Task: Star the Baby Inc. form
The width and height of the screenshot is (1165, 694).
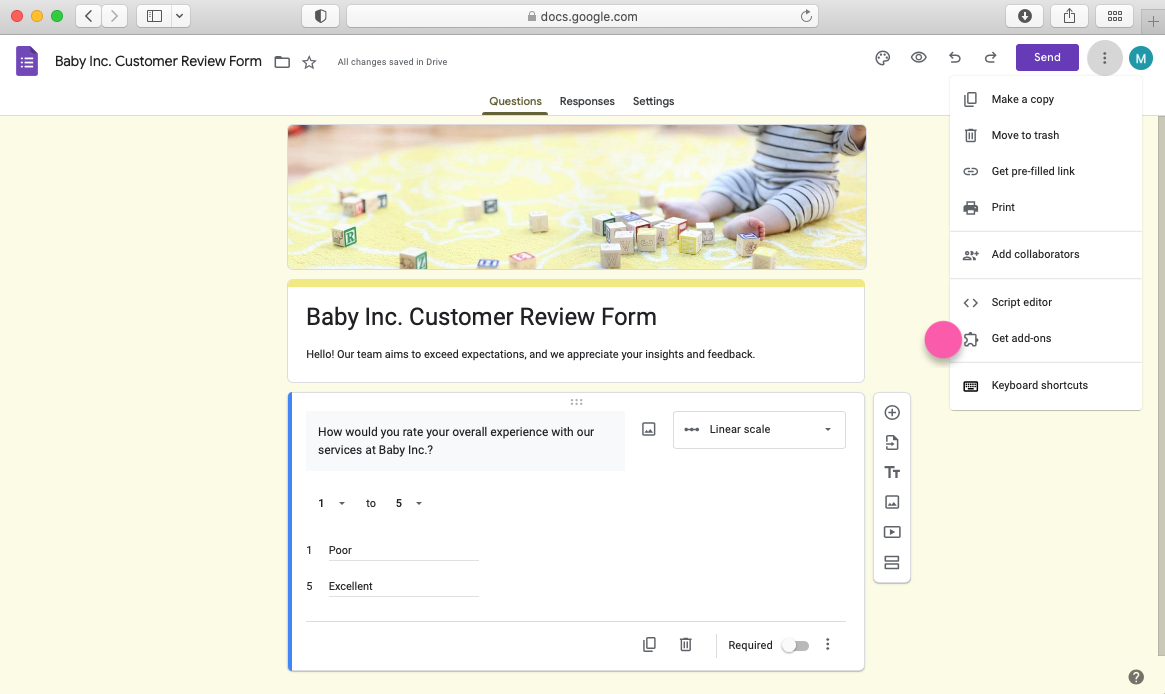Action: 309,62
